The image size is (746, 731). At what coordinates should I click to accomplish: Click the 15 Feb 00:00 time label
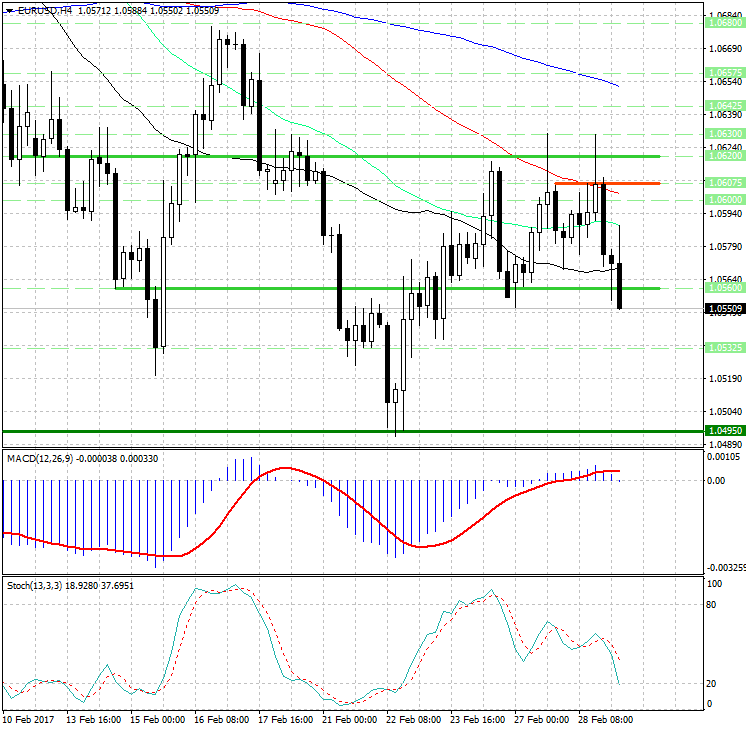pyautogui.click(x=157, y=720)
